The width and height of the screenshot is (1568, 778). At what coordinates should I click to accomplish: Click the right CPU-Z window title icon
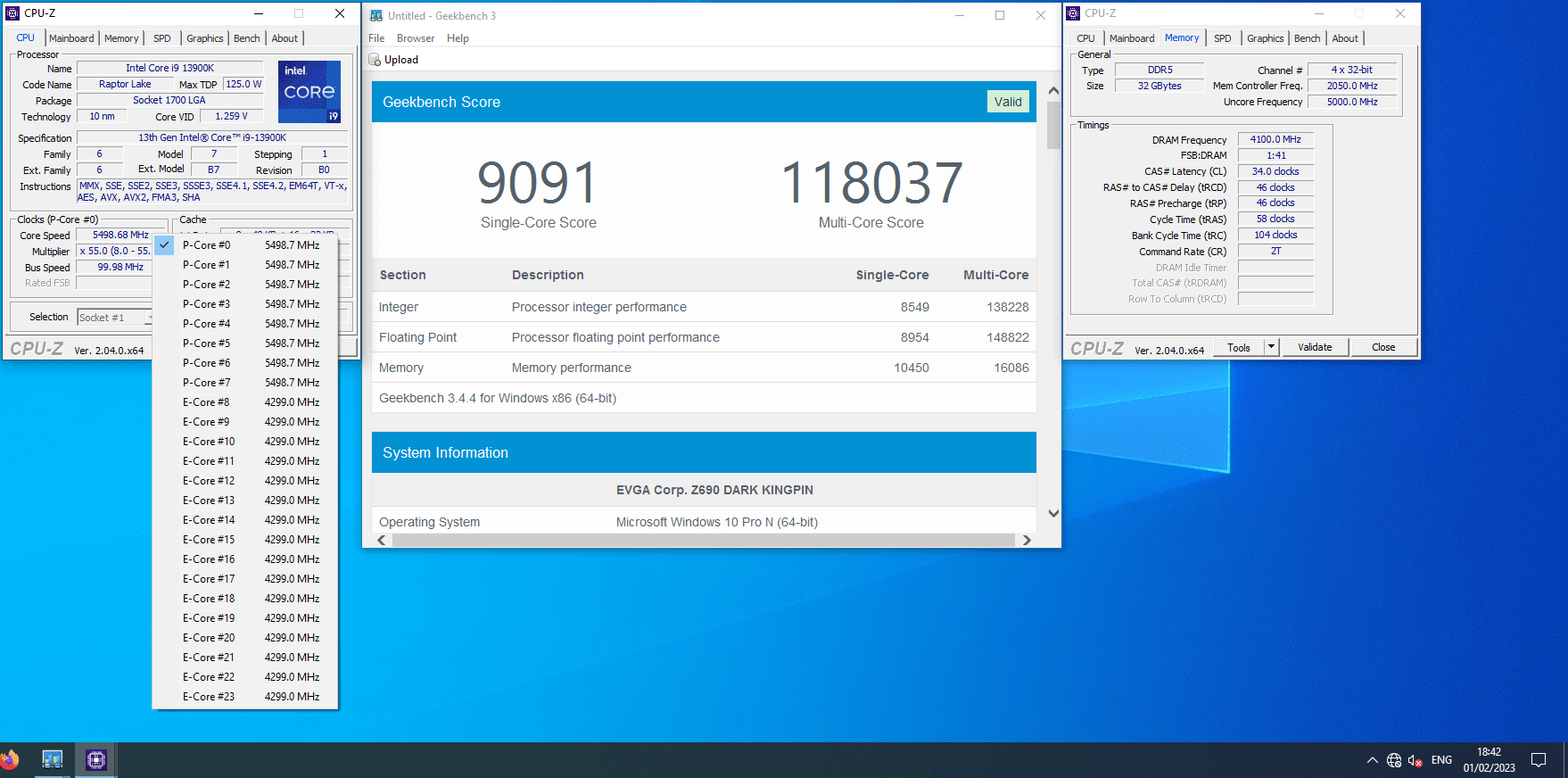[1073, 13]
